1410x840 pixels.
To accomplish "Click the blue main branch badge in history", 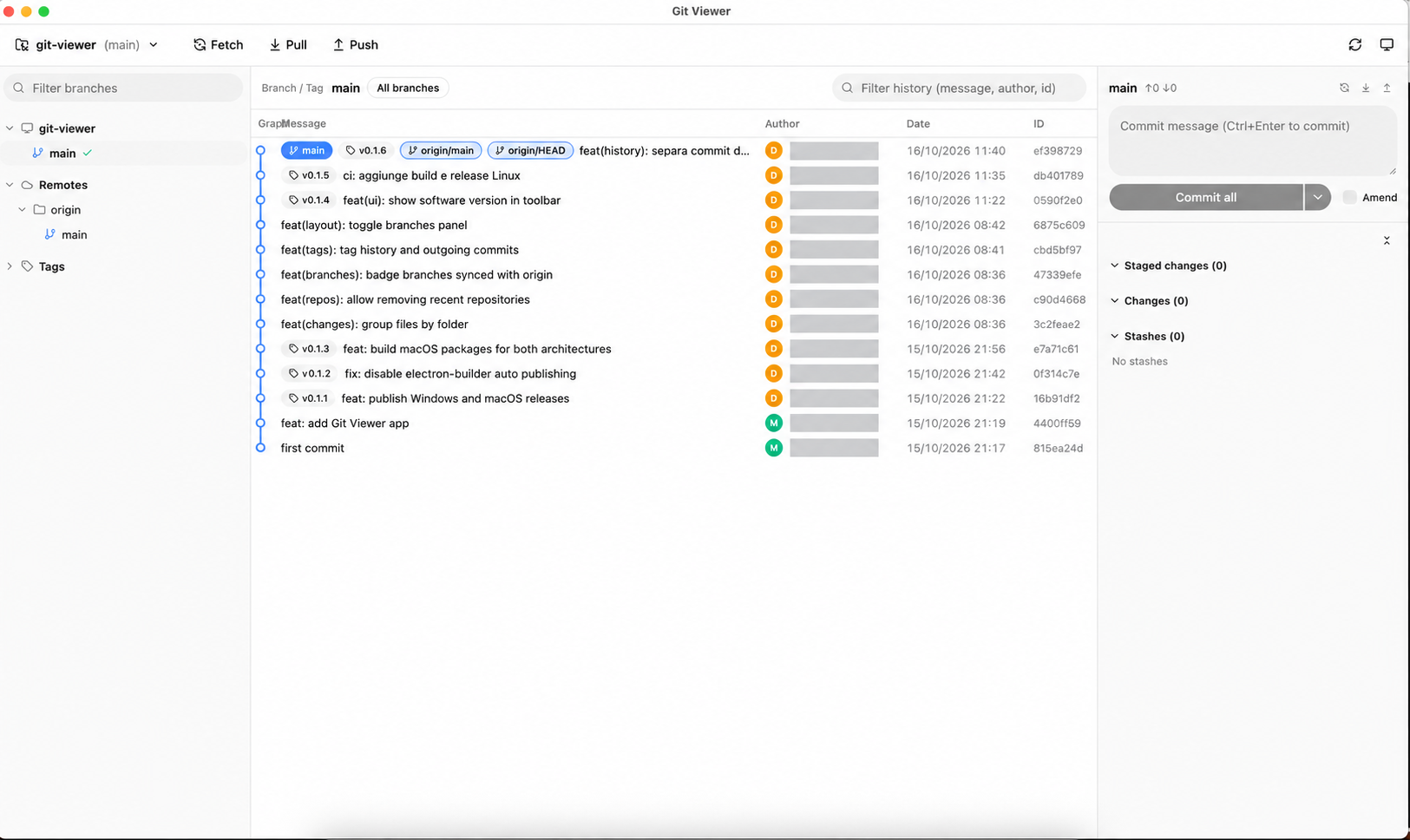I will click(x=306, y=150).
